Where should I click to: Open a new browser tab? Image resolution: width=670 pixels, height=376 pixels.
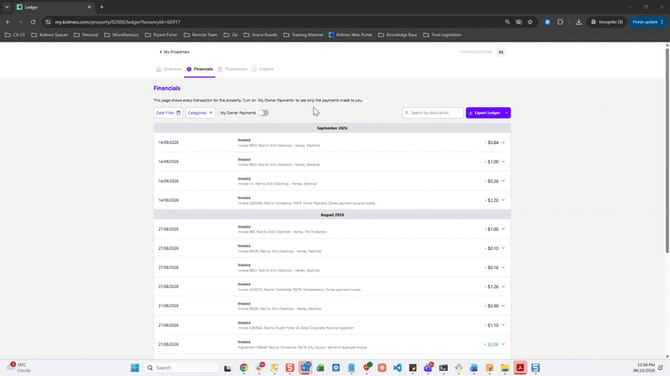(x=102, y=7)
